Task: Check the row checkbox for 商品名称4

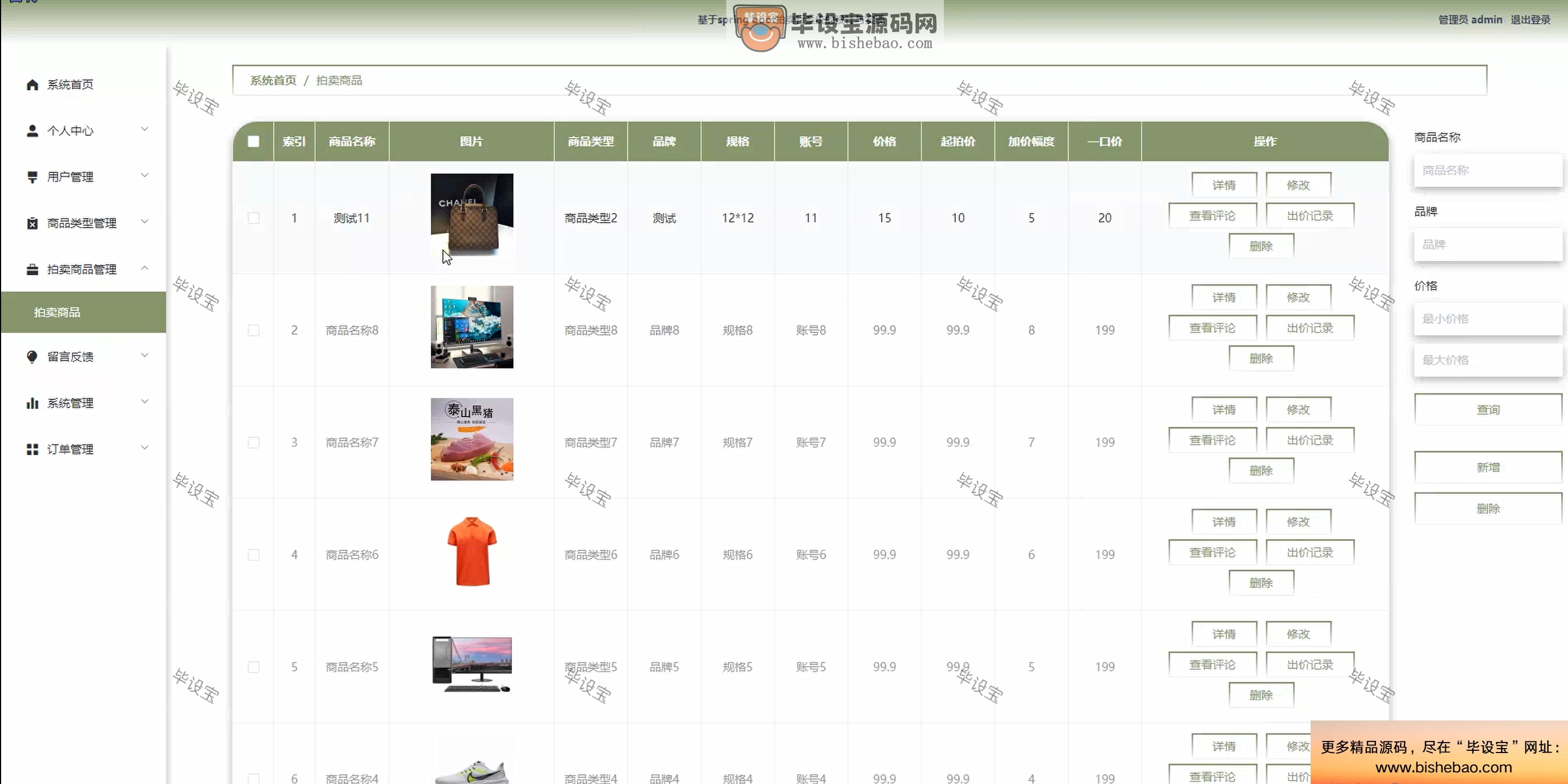Action: pyautogui.click(x=253, y=778)
